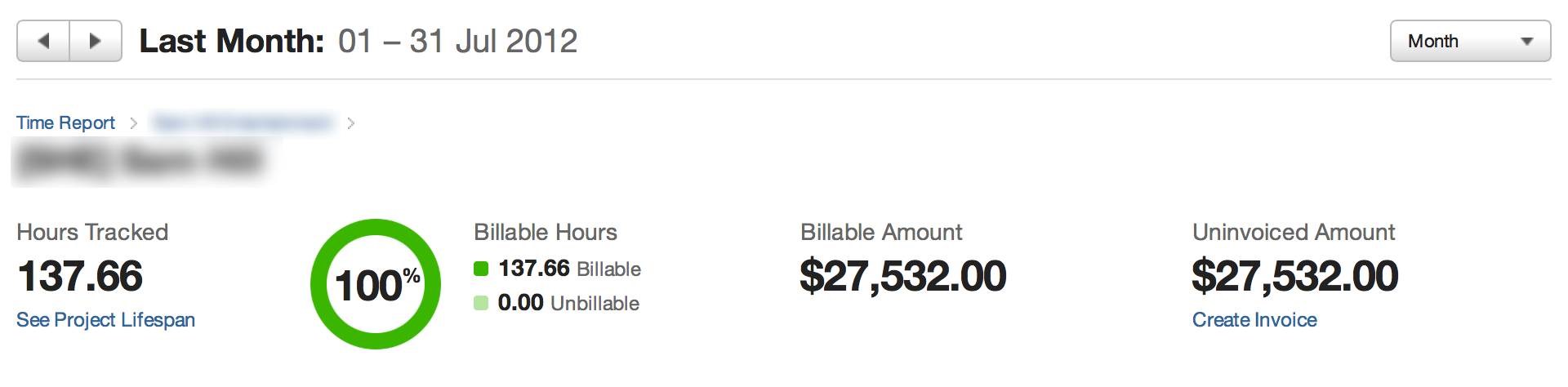Click the light green Unbillable legend swatch
This screenshot has height=387, width=1568.
(x=481, y=303)
